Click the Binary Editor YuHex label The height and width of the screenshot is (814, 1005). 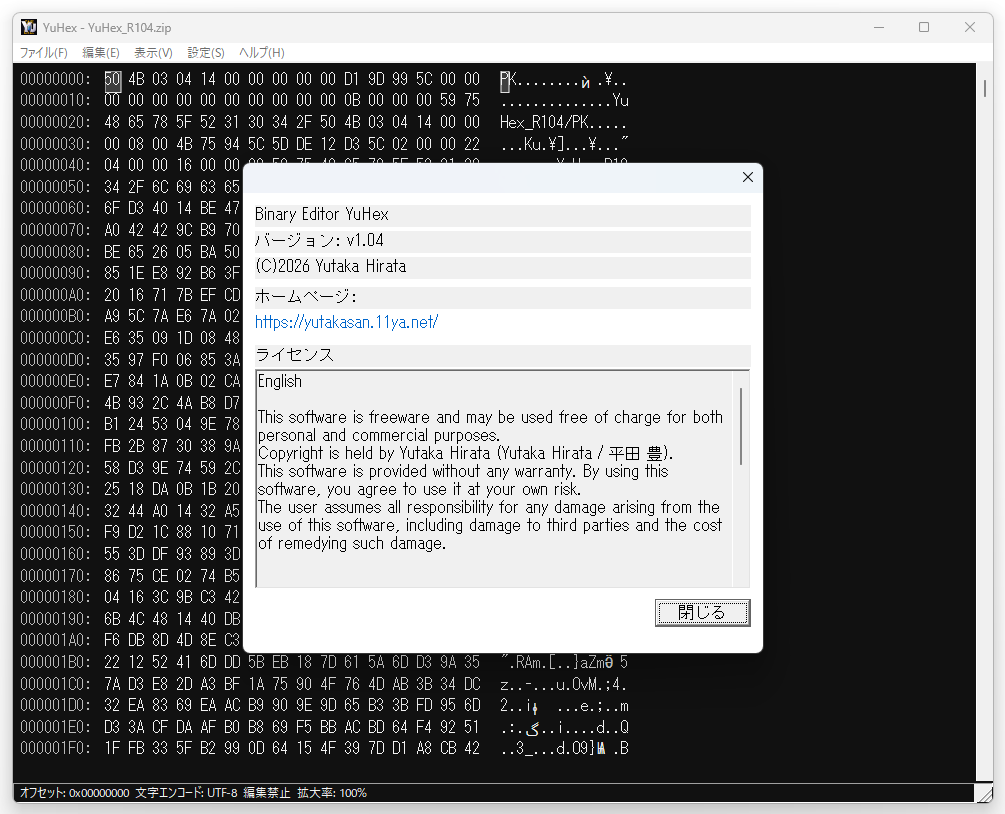coord(322,214)
